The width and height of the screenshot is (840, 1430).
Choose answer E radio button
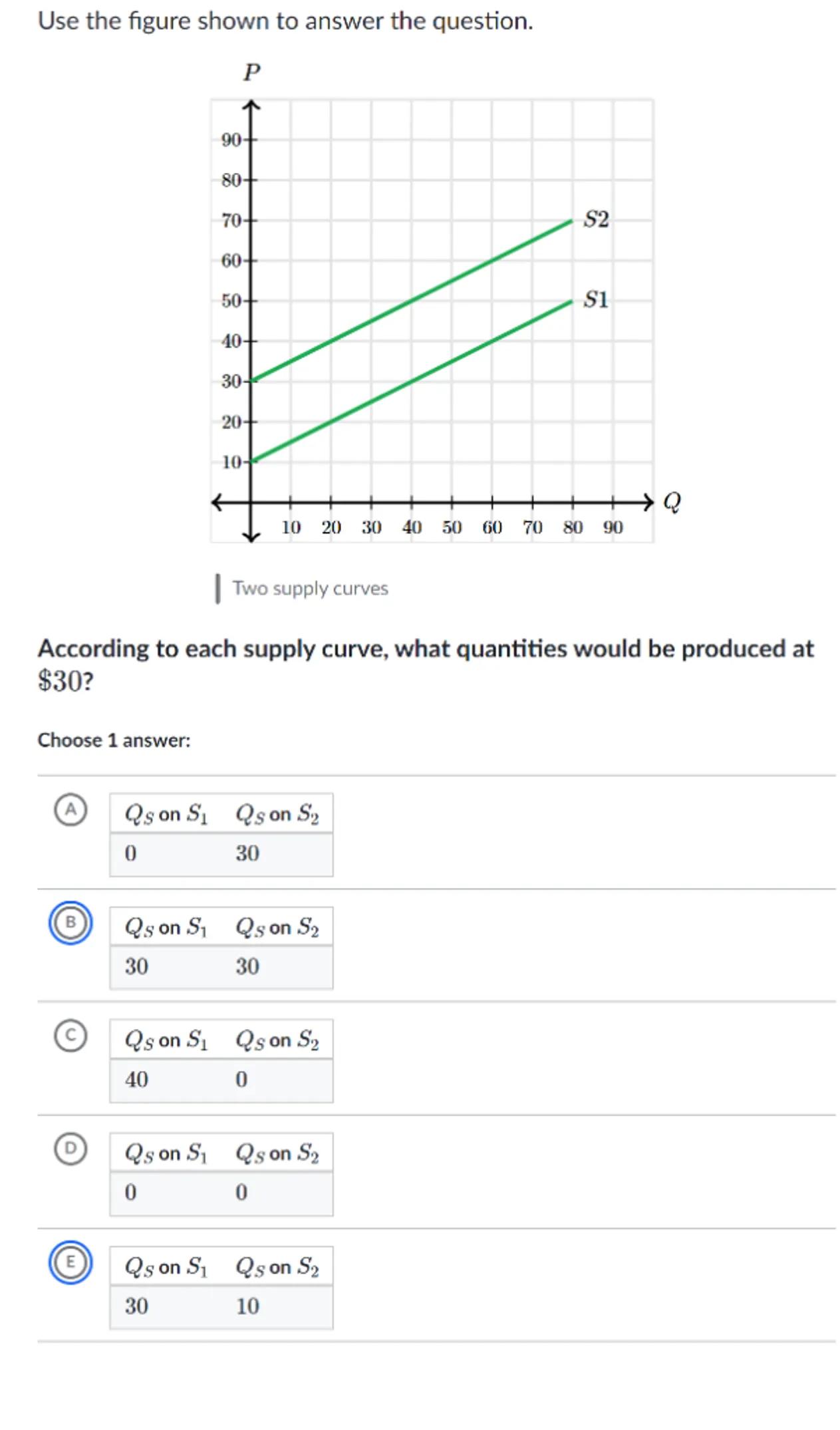70,1262
